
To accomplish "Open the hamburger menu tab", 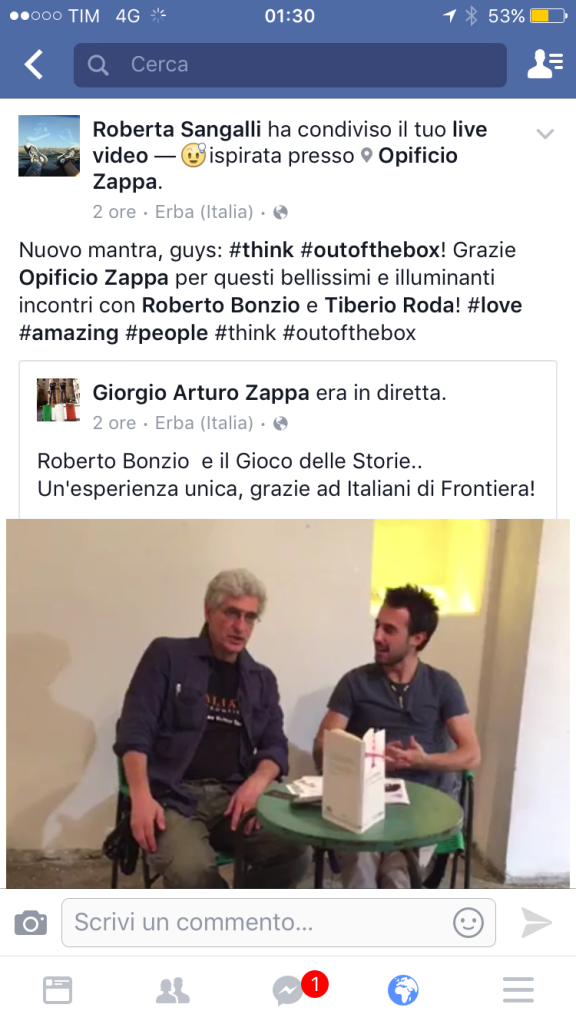I will tap(519, 990).
